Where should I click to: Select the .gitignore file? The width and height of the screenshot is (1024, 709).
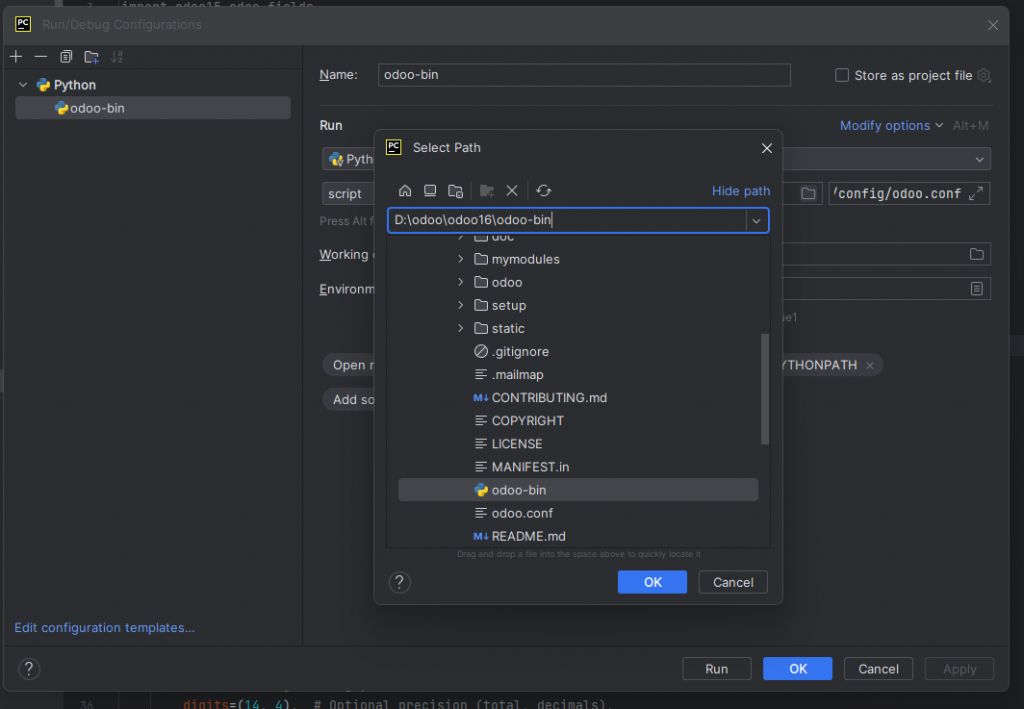578,352
